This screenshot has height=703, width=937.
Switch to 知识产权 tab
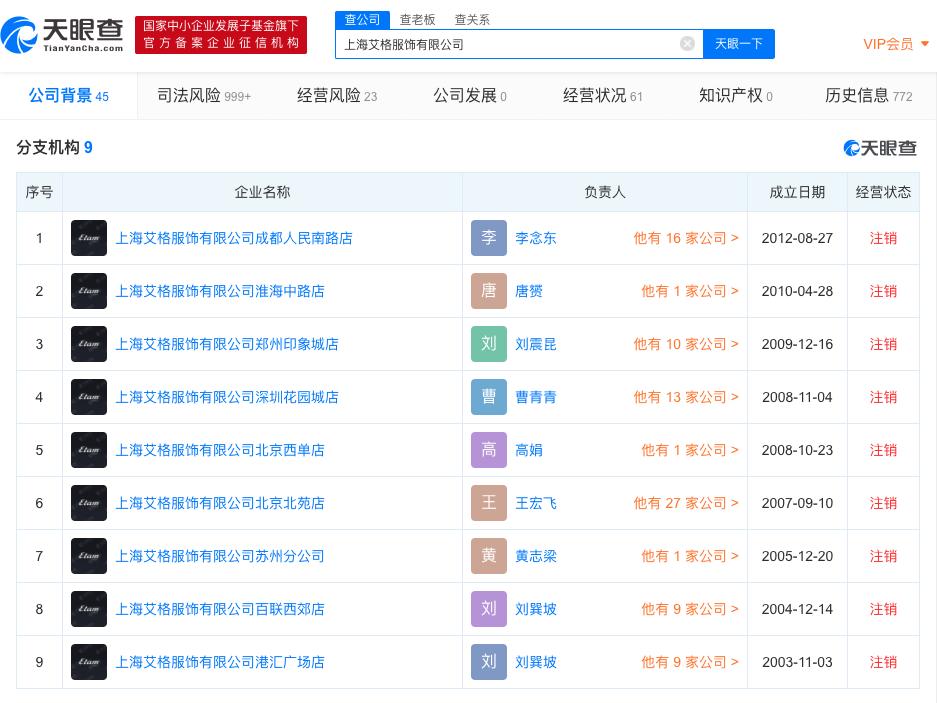pyautogui.click(x=735, y=95)
